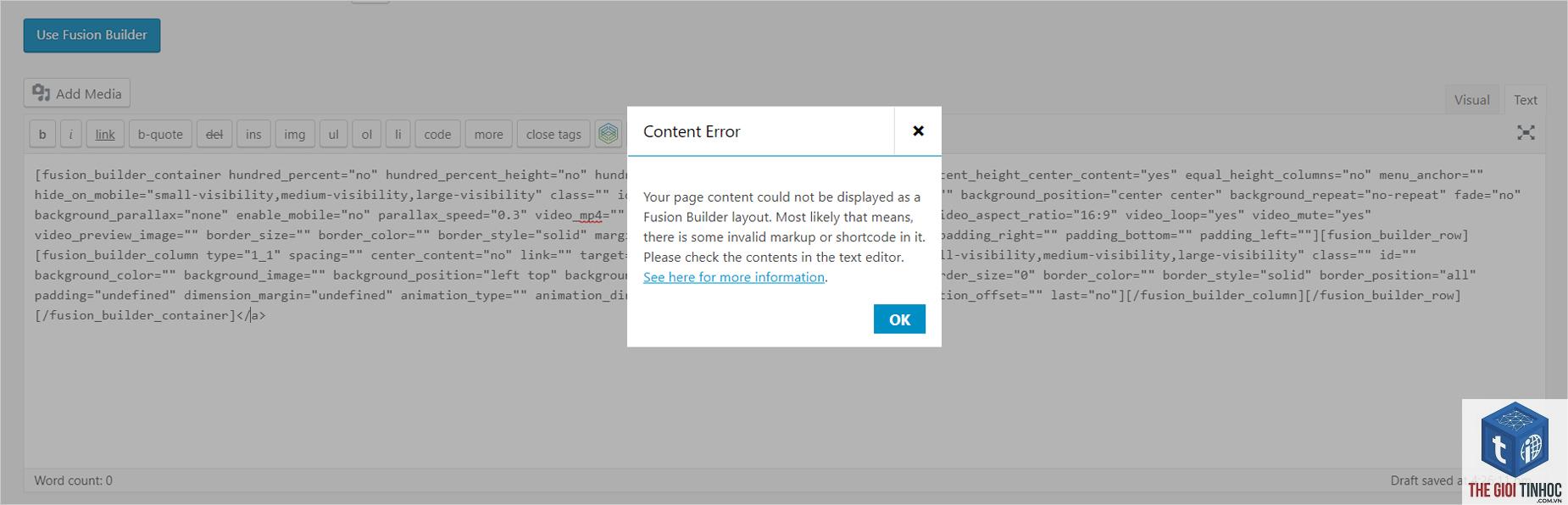Insert li list item tag
This screenshot has height=505, width=1568.
398,134
